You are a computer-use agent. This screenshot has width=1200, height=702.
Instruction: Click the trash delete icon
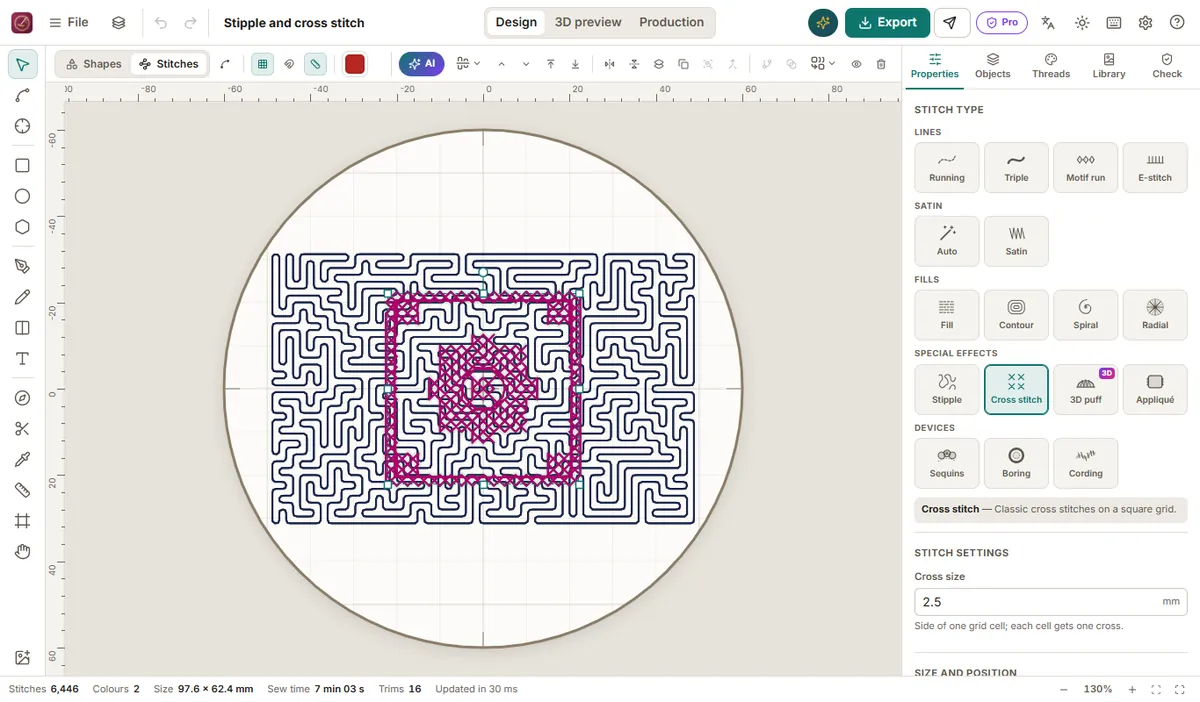pyautogui.click(x=881, y=64)
